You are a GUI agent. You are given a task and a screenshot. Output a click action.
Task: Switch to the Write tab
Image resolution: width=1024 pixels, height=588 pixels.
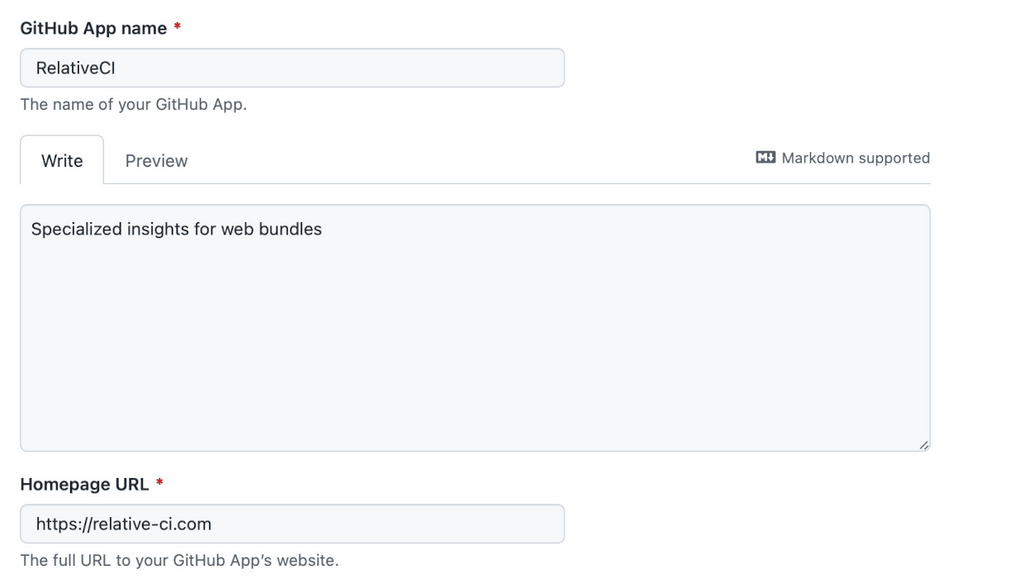tap(62, 160)
